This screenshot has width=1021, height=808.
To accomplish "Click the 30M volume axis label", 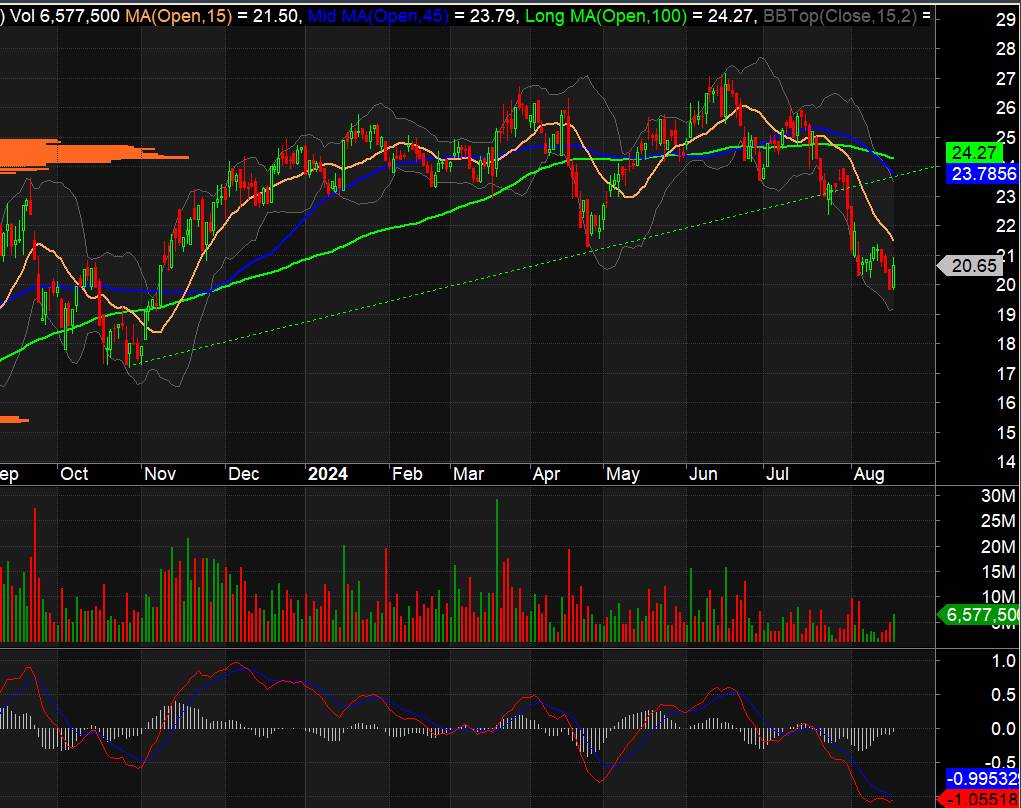I will (x=998, y=495).
